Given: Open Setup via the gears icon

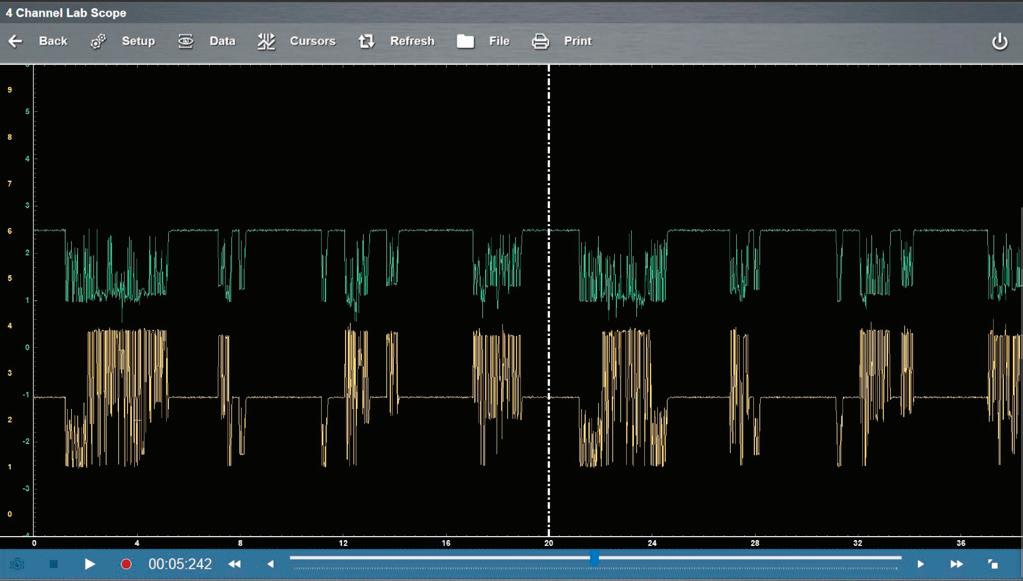Looking at the screenshot, I should (x=98, y=41).
